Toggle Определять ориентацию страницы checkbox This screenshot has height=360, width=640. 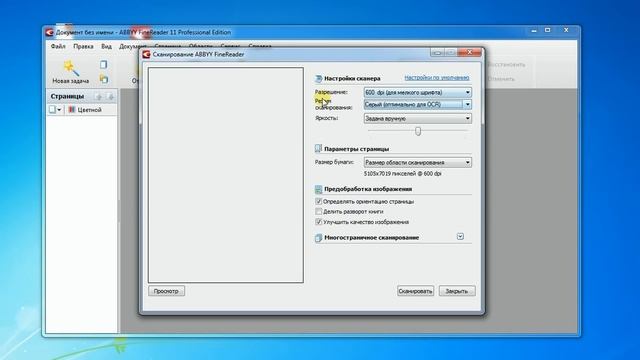(x=319, y=201)
